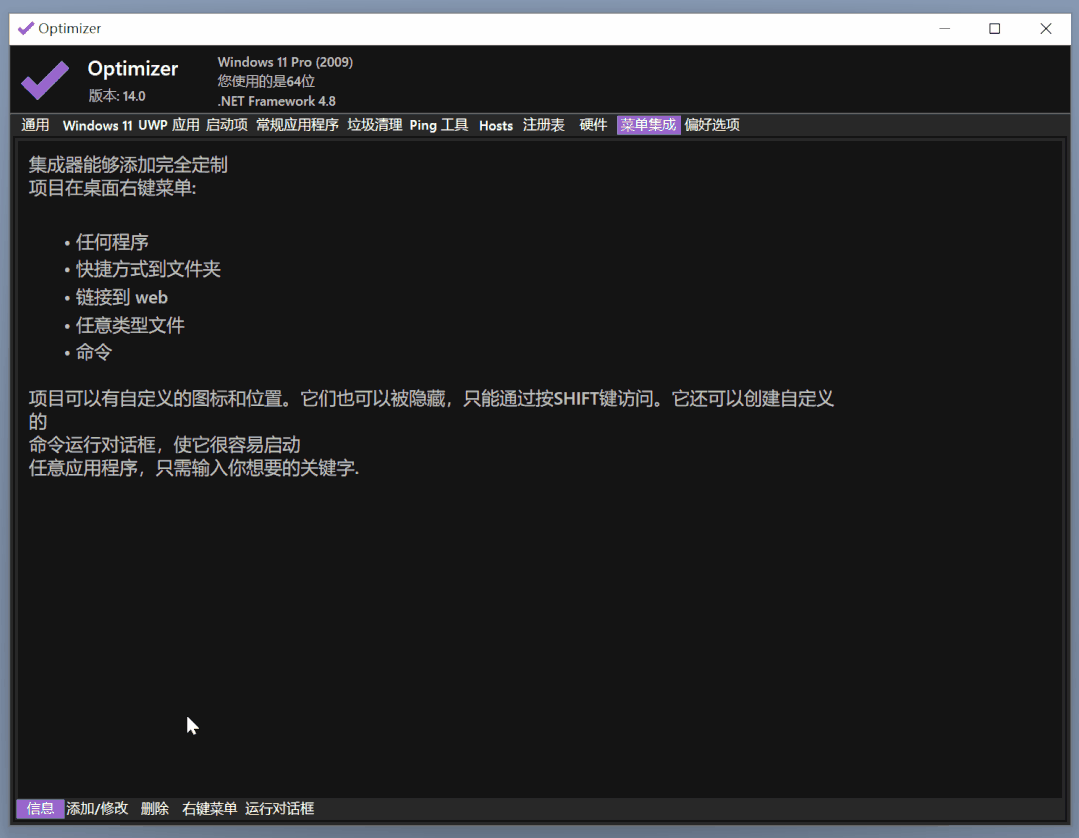Click the Windows 11 Pro (2009) text
The image size is (1079, 838).
[x=286, y=62]
